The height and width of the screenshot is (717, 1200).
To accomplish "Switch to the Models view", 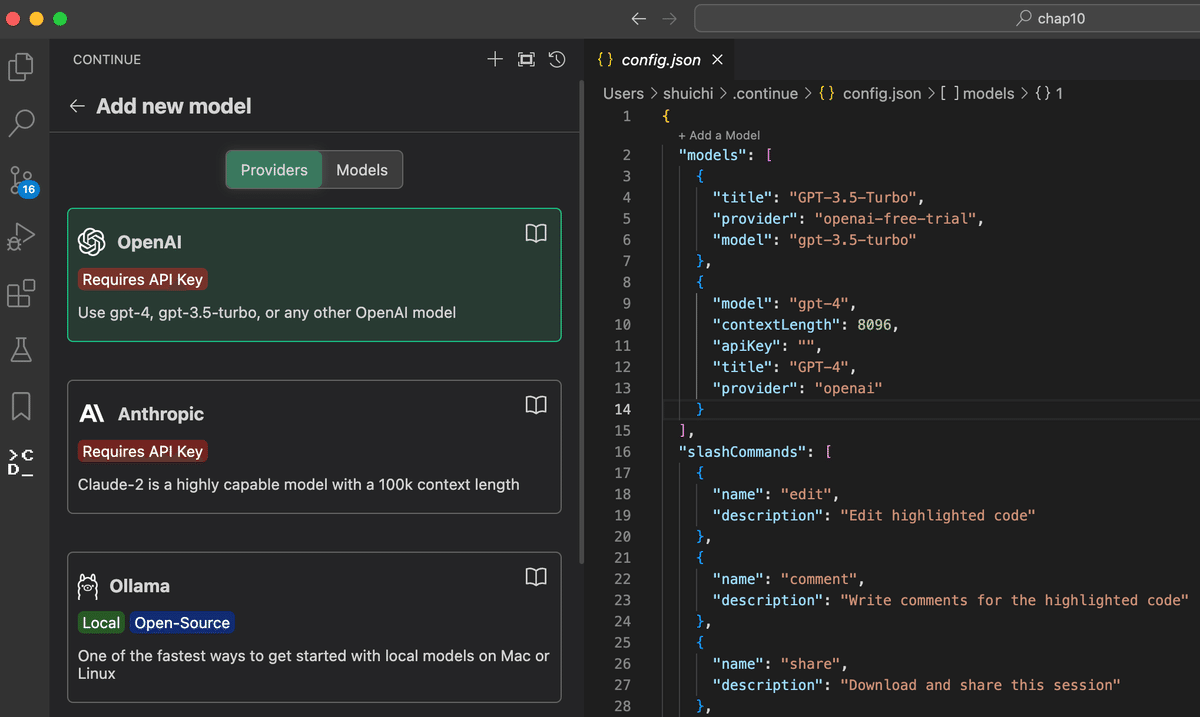I will (361, 169).
